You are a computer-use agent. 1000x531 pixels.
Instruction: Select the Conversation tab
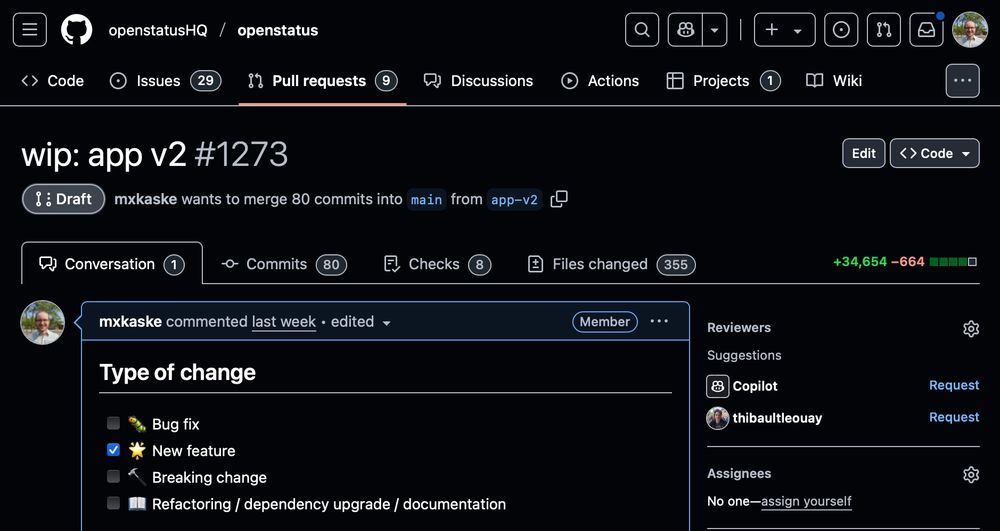pos(112,264)
